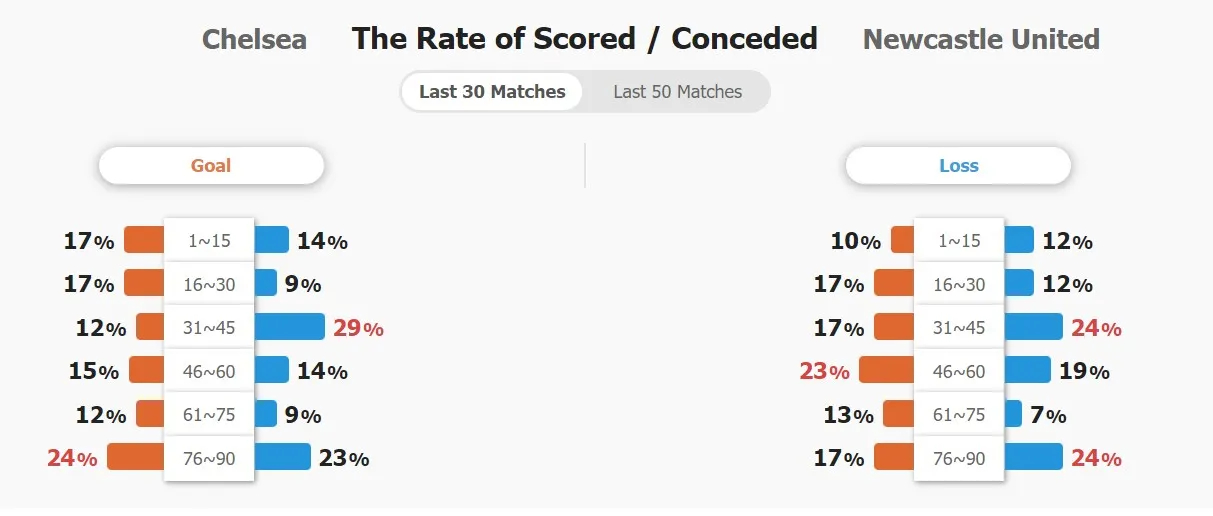Screen dimensions: 1213x516
Task: Click the orange 10% bar in Loss chart
Action: [903, 240]
